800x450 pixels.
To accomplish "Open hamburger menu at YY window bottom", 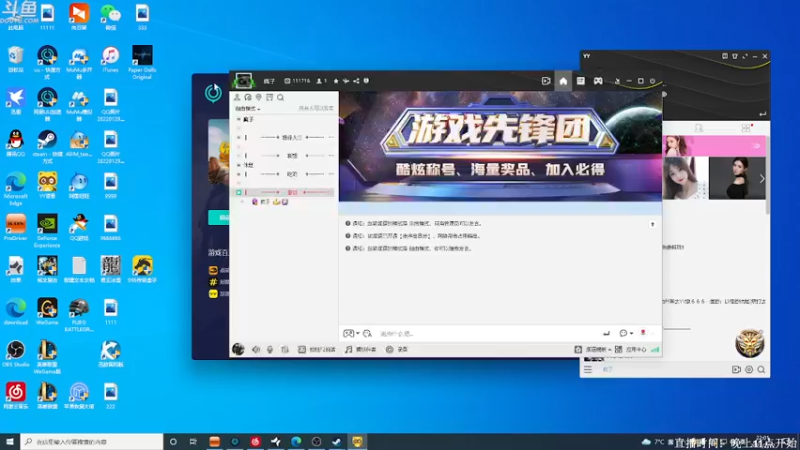I will point(588,369).
